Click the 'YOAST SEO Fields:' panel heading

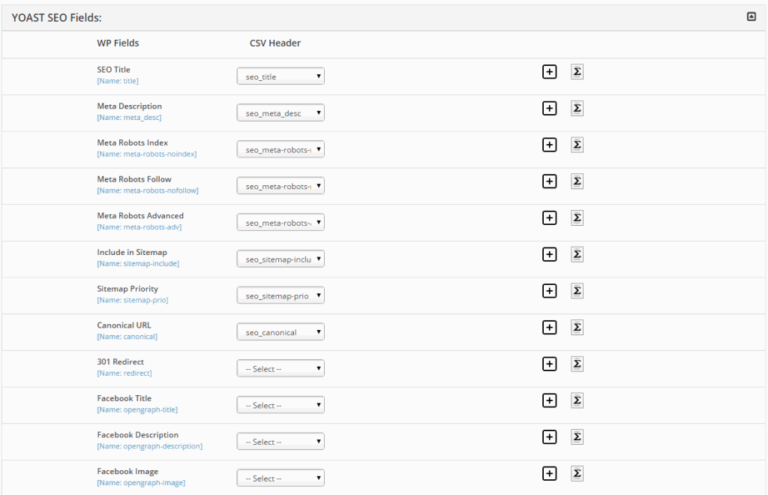tap(56, 18)
